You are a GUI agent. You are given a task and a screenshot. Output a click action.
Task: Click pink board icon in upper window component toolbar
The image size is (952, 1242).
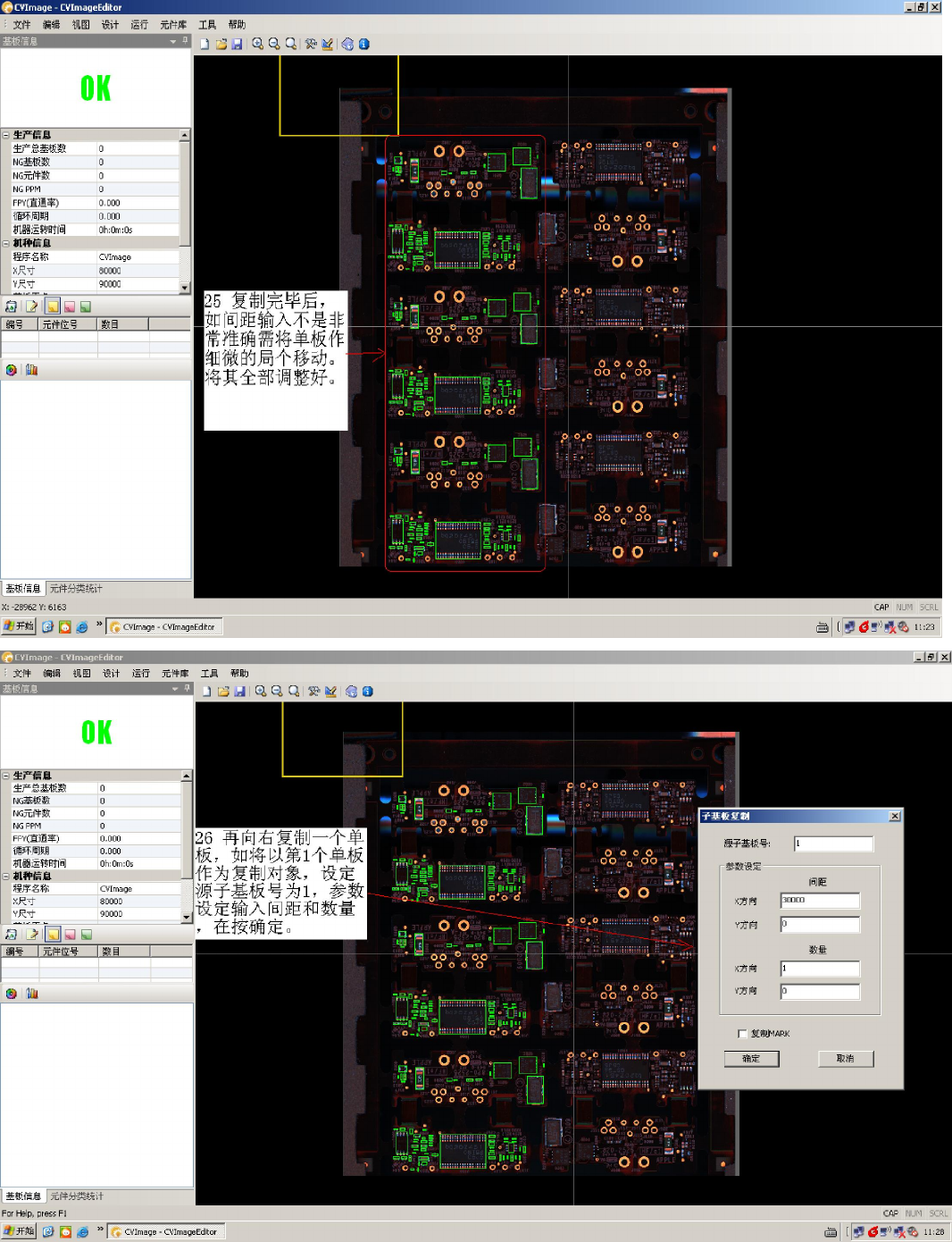click(70, 306)
